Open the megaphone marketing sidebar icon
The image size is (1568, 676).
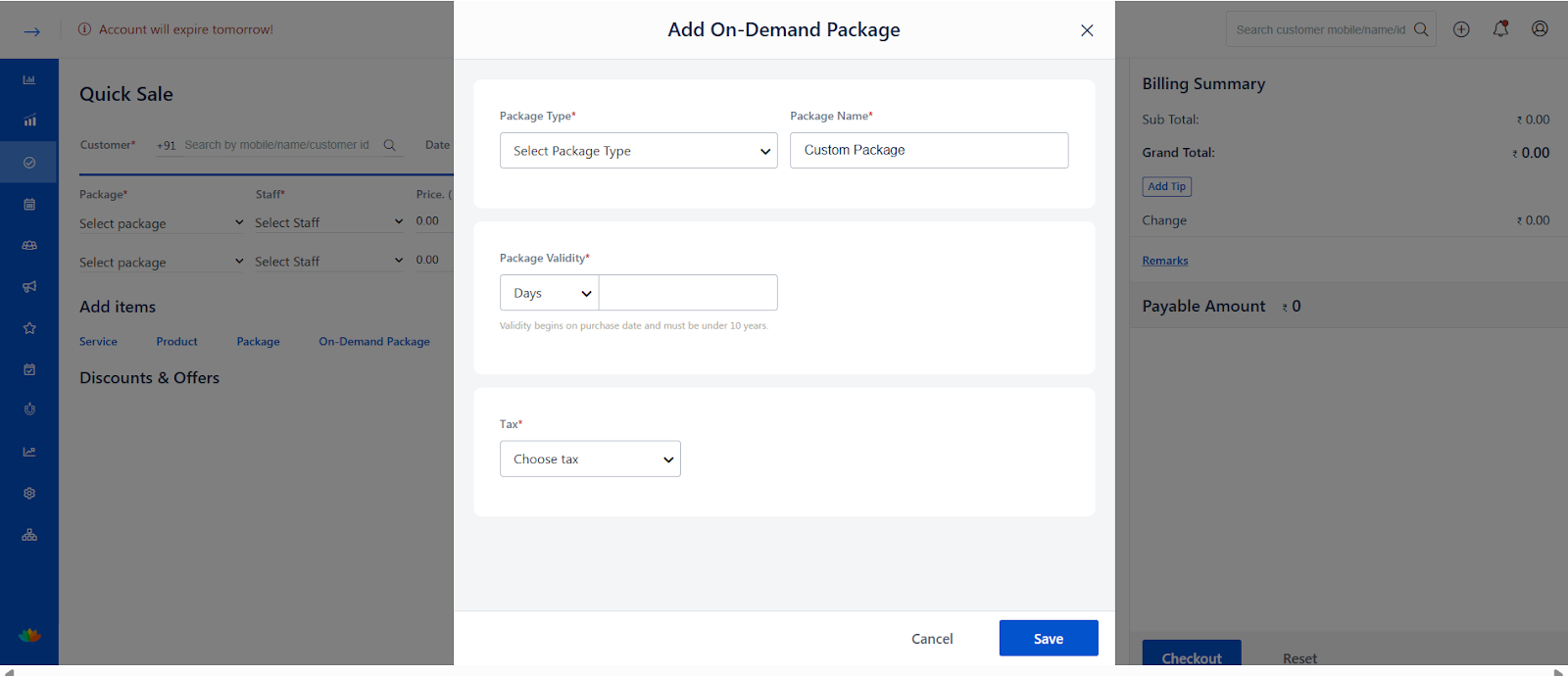29,287
